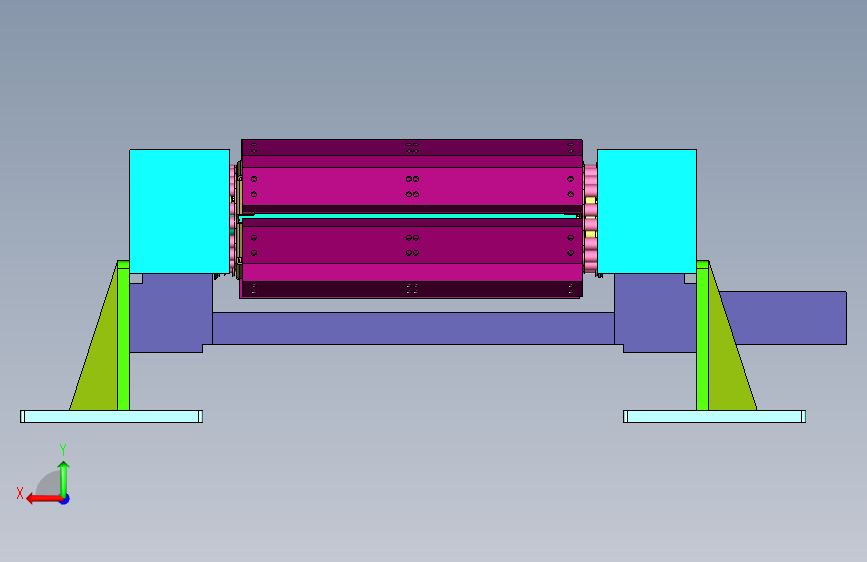Click the red X axis arrow

click(44, 499)
